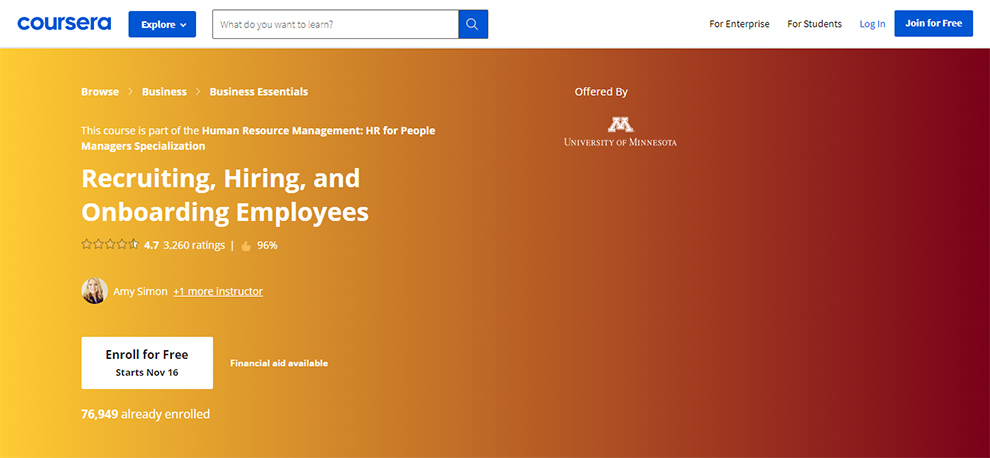Click the Coursera logo
This screenshot has height=458, width=990.
(x=64, y=23)
